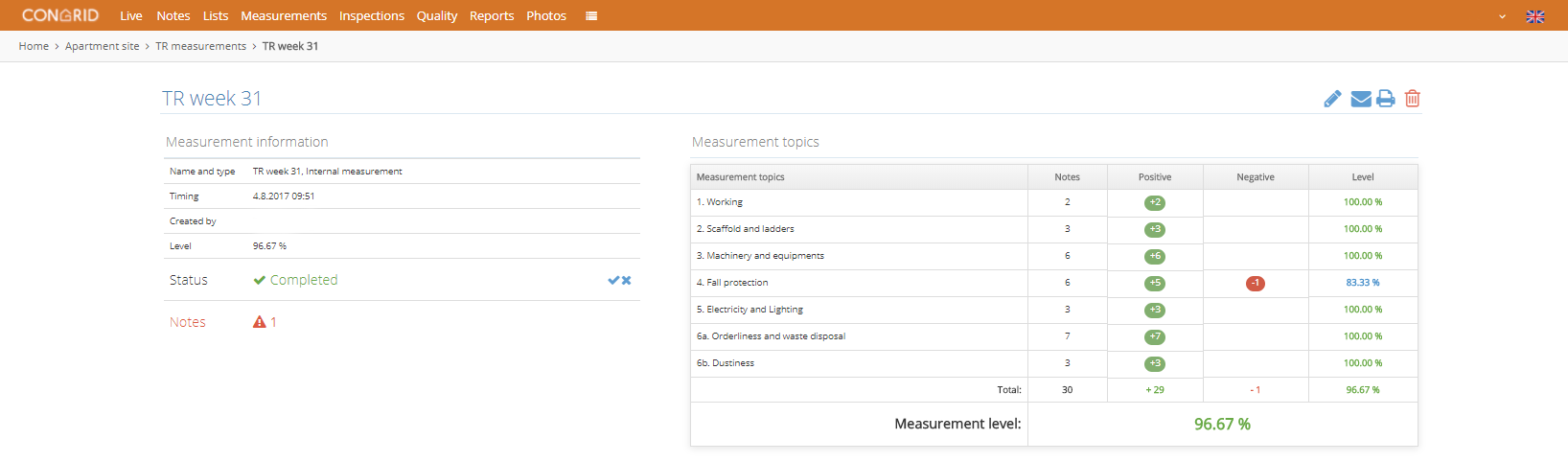
Task: Edit the measurement with the pencil icon
Action: click(1332, 99)
